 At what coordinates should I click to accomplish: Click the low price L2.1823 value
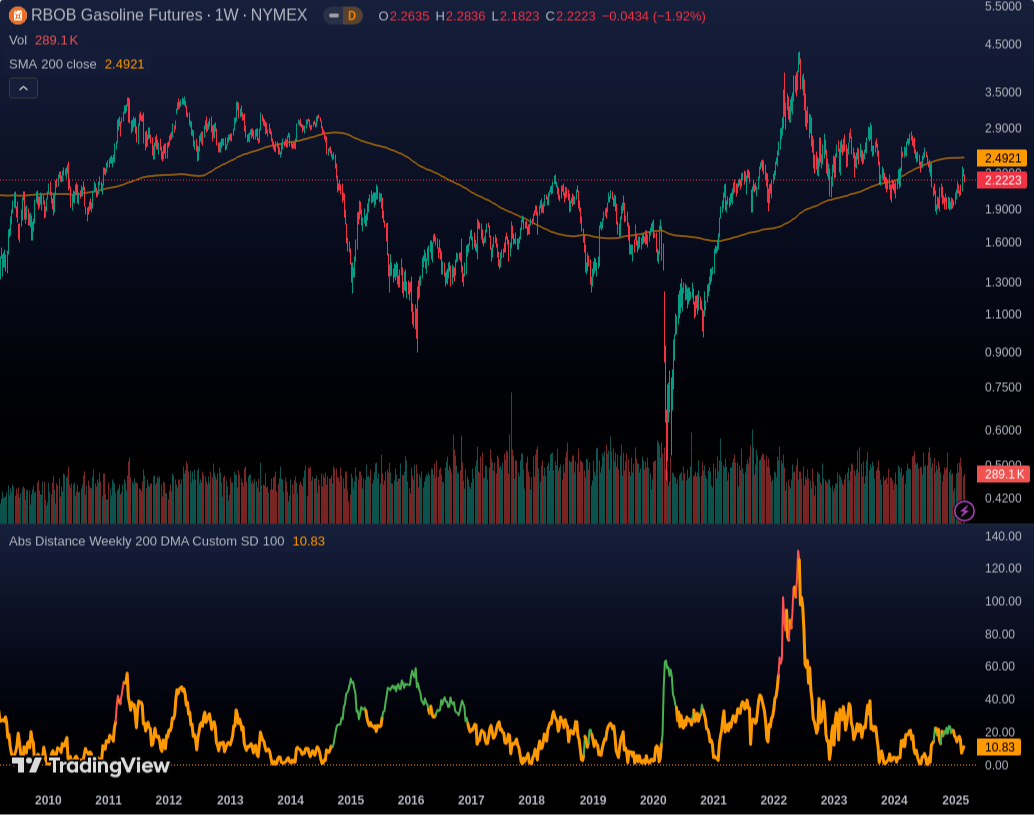[515, 16]
